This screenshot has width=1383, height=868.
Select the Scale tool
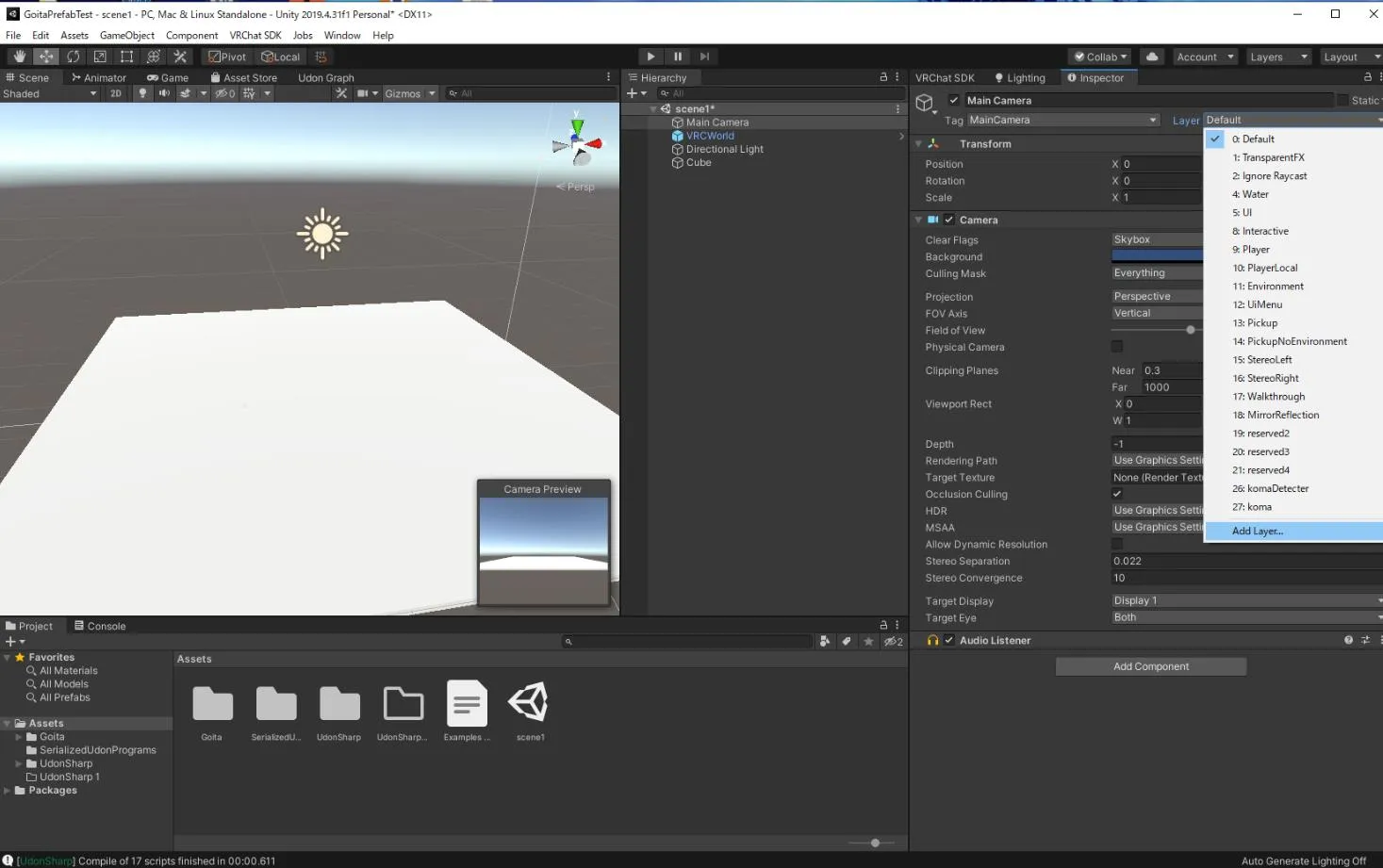(x=100, y=57)
